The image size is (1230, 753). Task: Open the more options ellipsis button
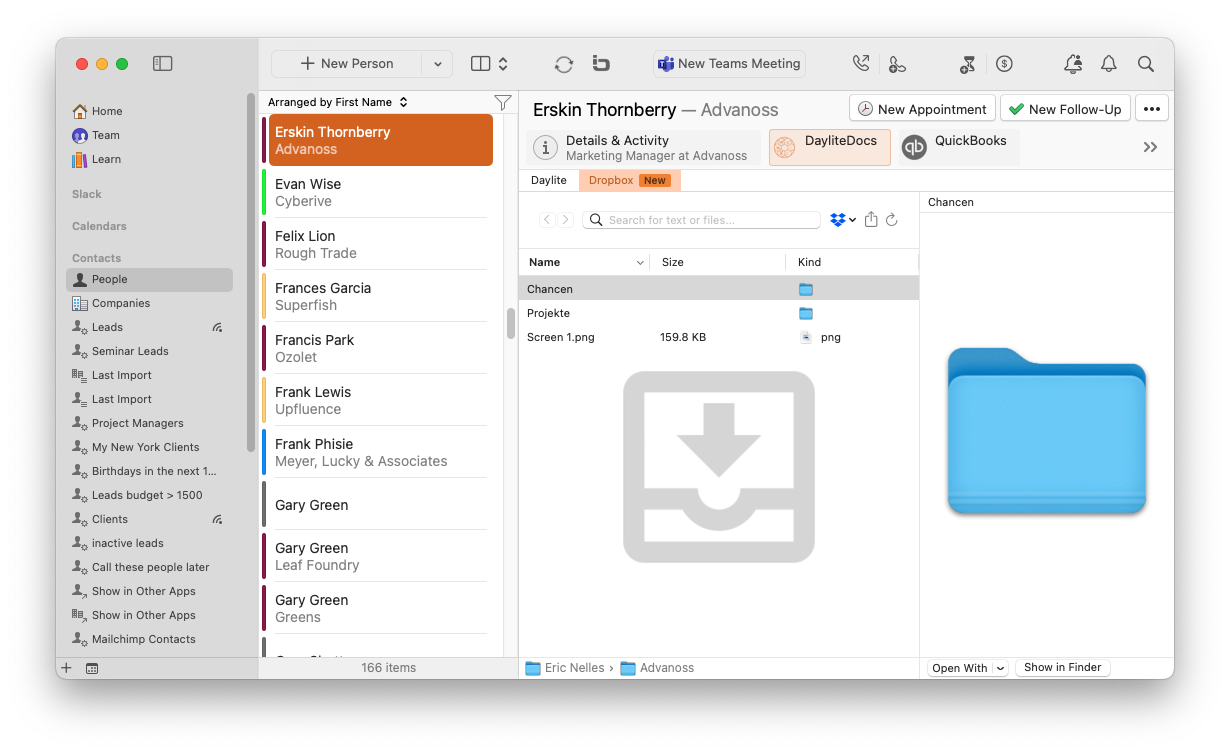coord(1152,109)
